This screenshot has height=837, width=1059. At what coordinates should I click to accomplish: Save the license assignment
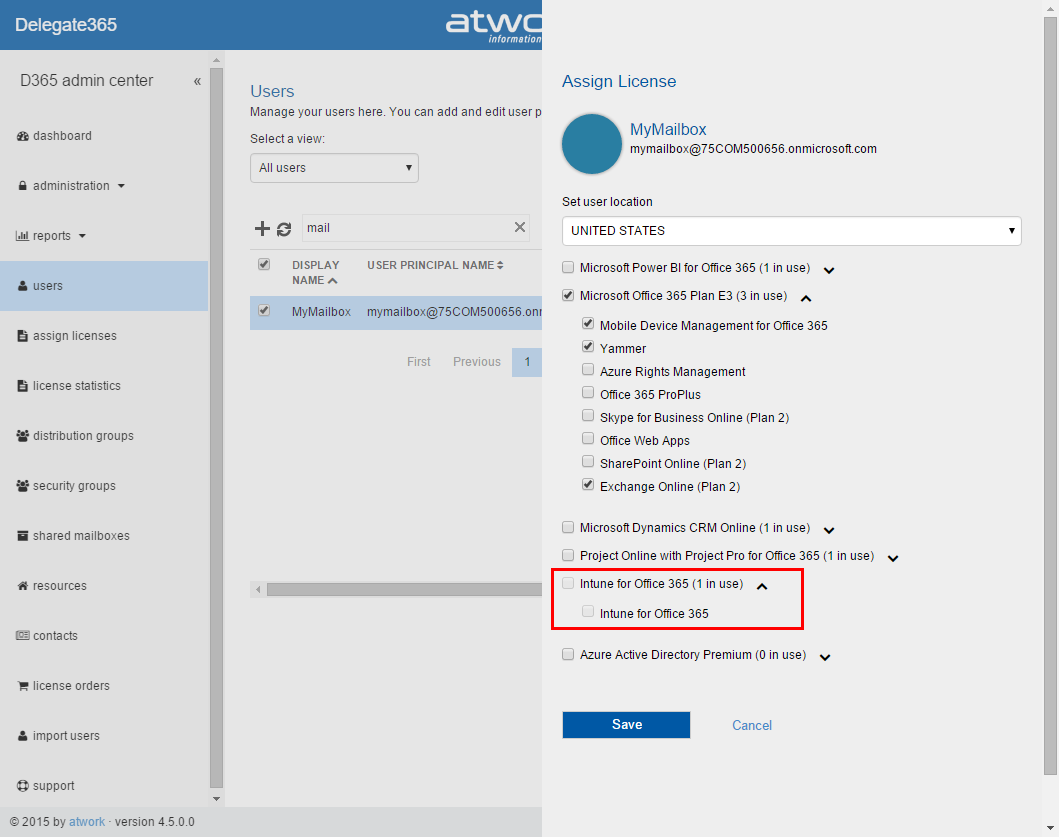tap(626, 725)
